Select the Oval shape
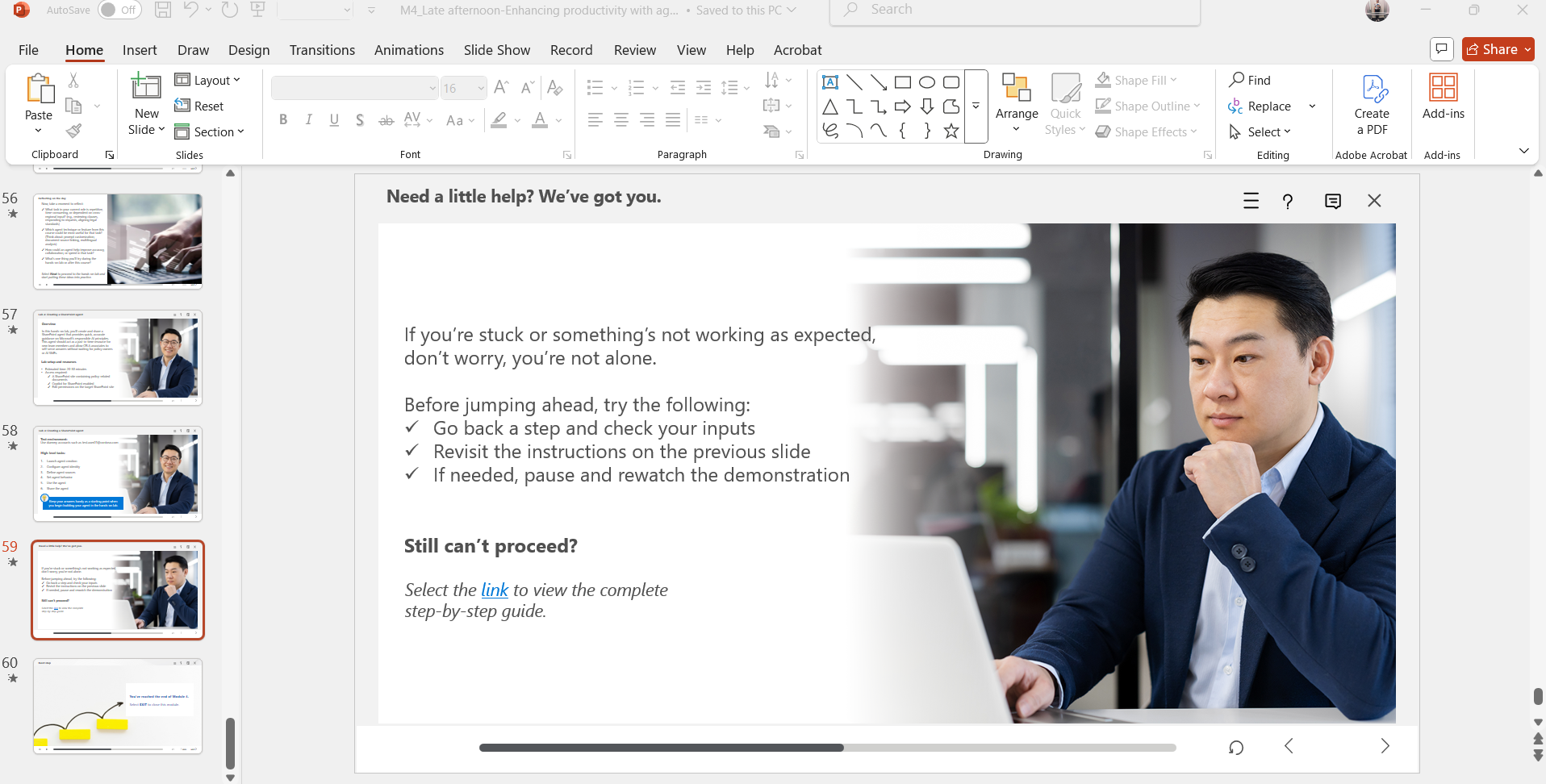 [x=927, y=82]
